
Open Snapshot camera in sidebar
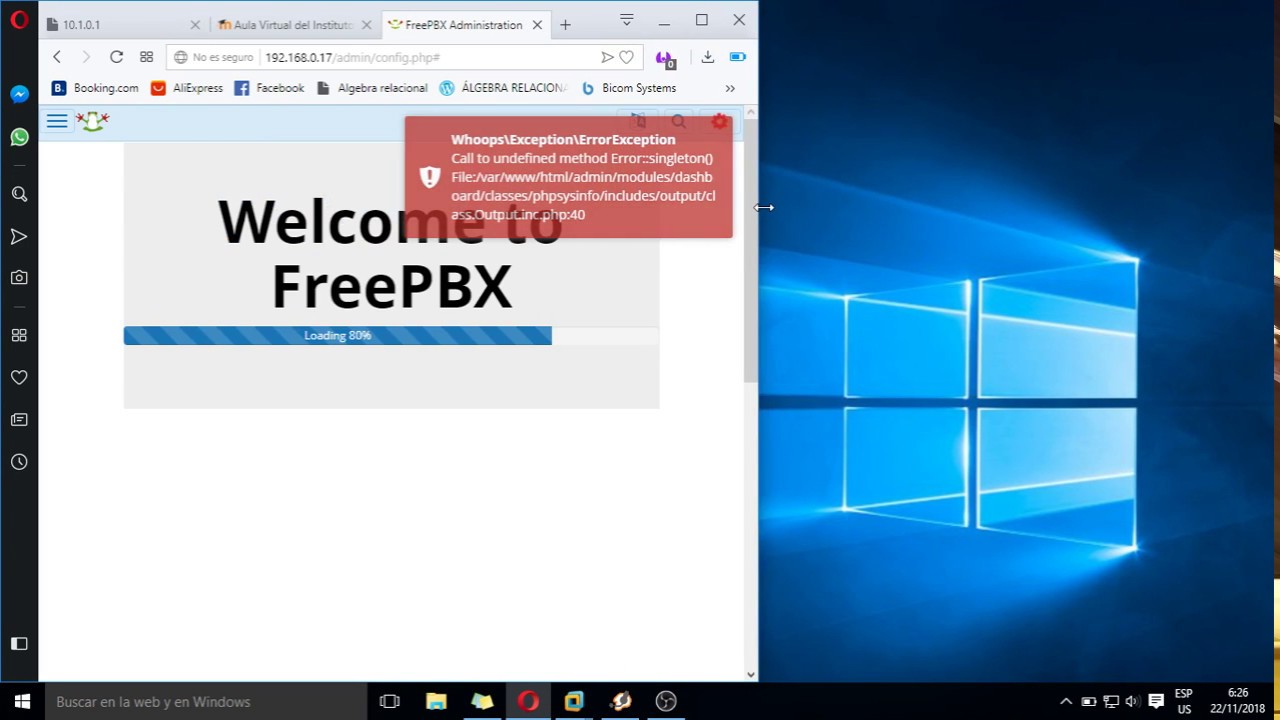[19, 277]
